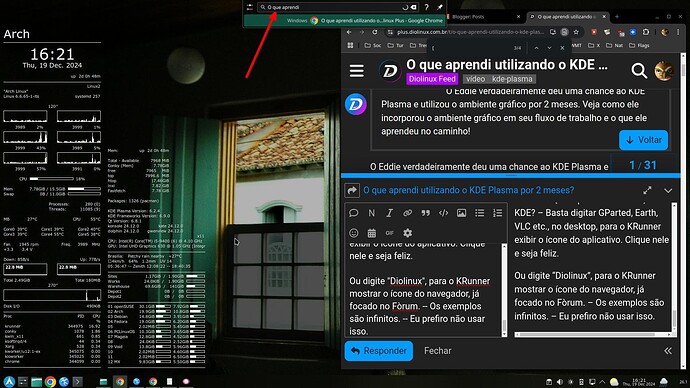Insert blockquote in composer

coord(426,213)
